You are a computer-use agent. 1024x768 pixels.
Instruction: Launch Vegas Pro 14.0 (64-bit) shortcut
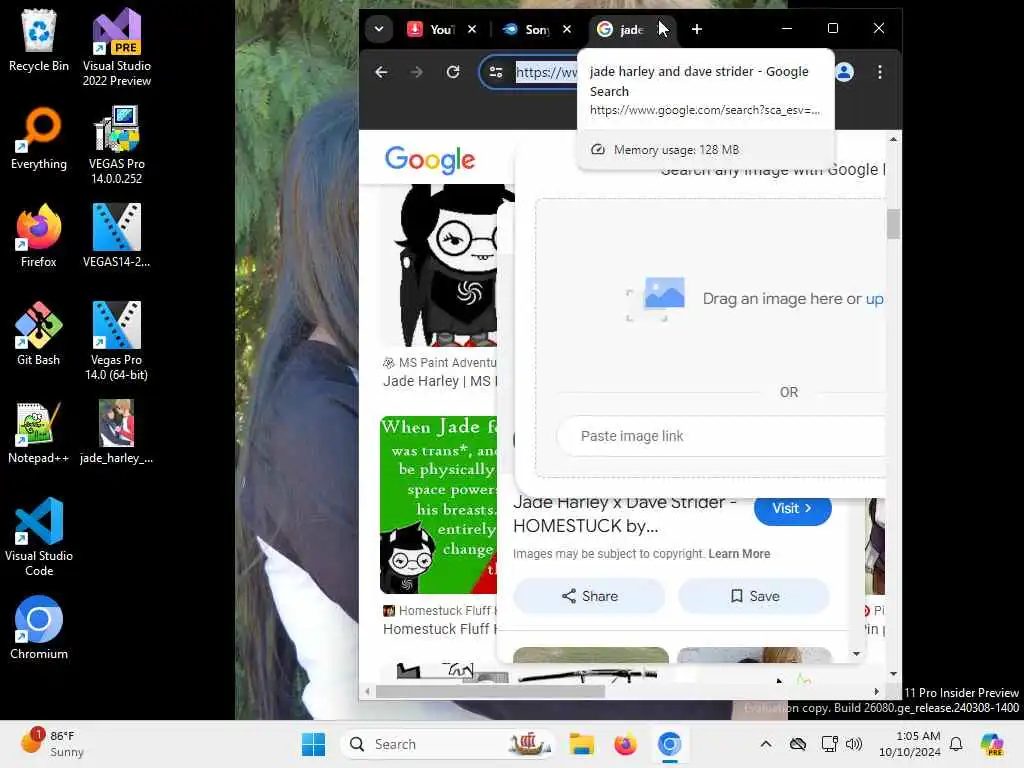pos(116,341)
